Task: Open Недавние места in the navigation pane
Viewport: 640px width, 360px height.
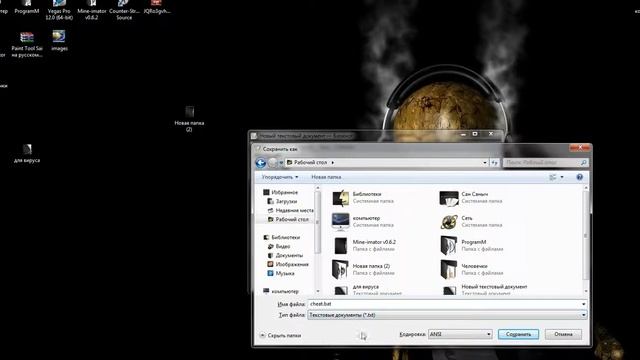Action: click(x=290, y=210)
